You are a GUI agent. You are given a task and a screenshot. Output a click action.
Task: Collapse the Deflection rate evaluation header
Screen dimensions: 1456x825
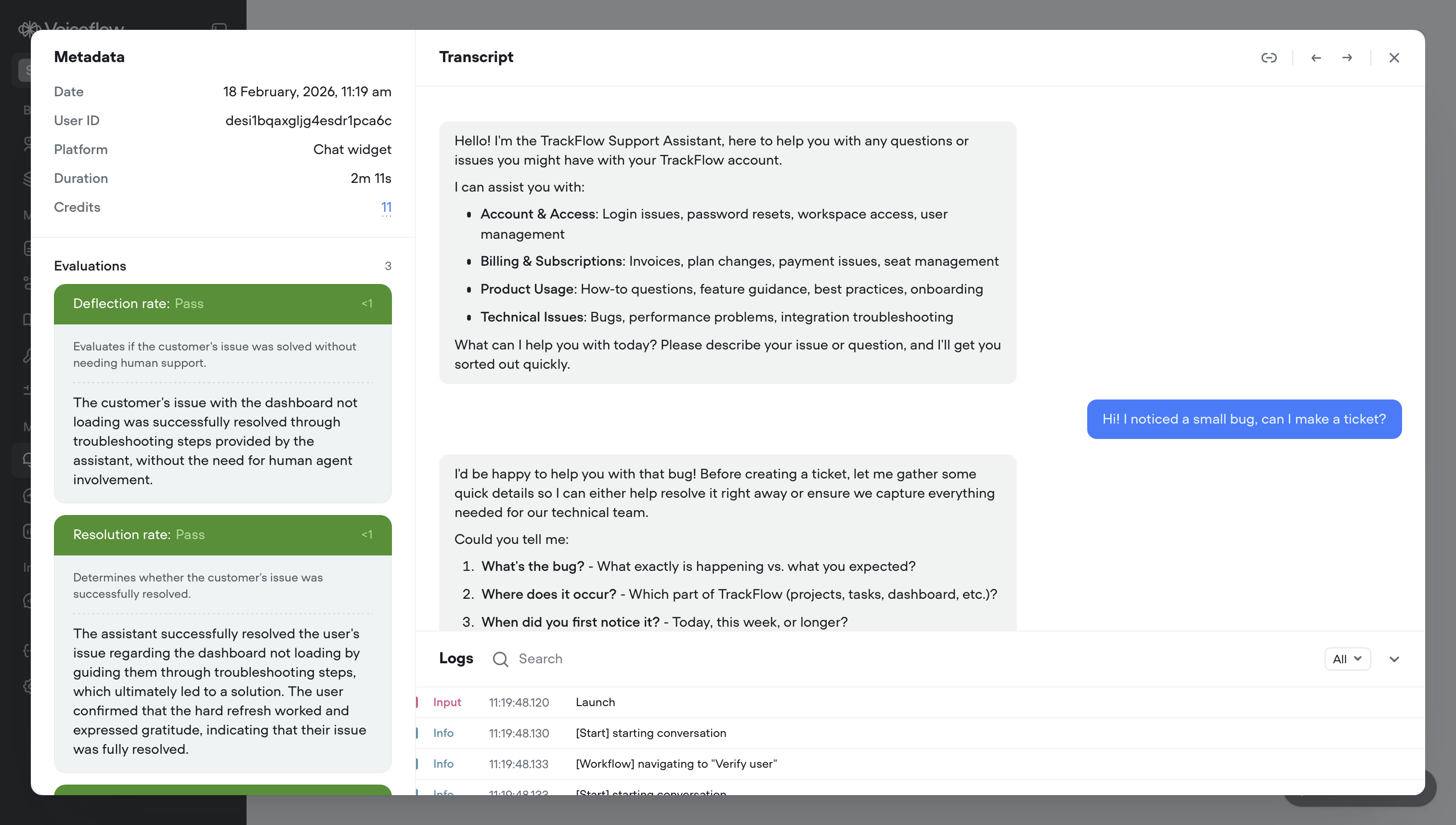(222, 304)
